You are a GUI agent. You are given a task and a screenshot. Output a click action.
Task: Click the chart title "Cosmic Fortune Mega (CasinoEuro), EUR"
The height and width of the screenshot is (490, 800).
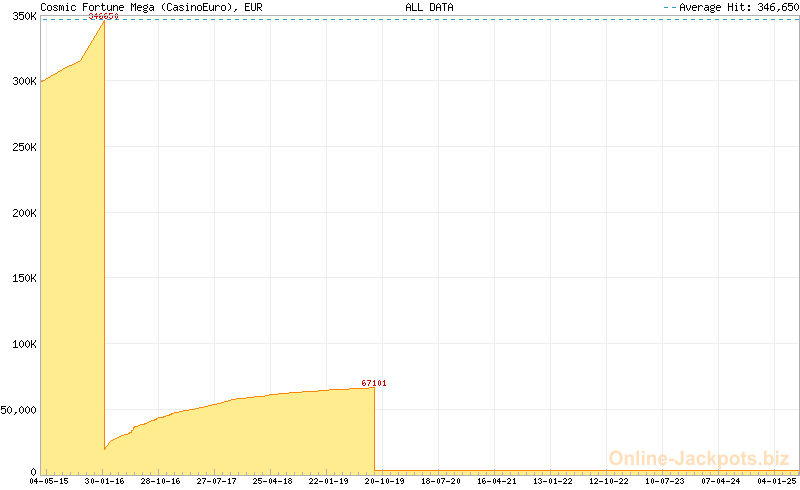(151, 7)
